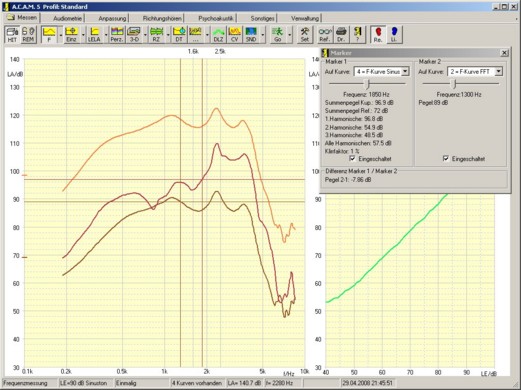Uncheck Eingeschaltet under Marker 2
Screen dimensions: 521x390
[446, 159]
